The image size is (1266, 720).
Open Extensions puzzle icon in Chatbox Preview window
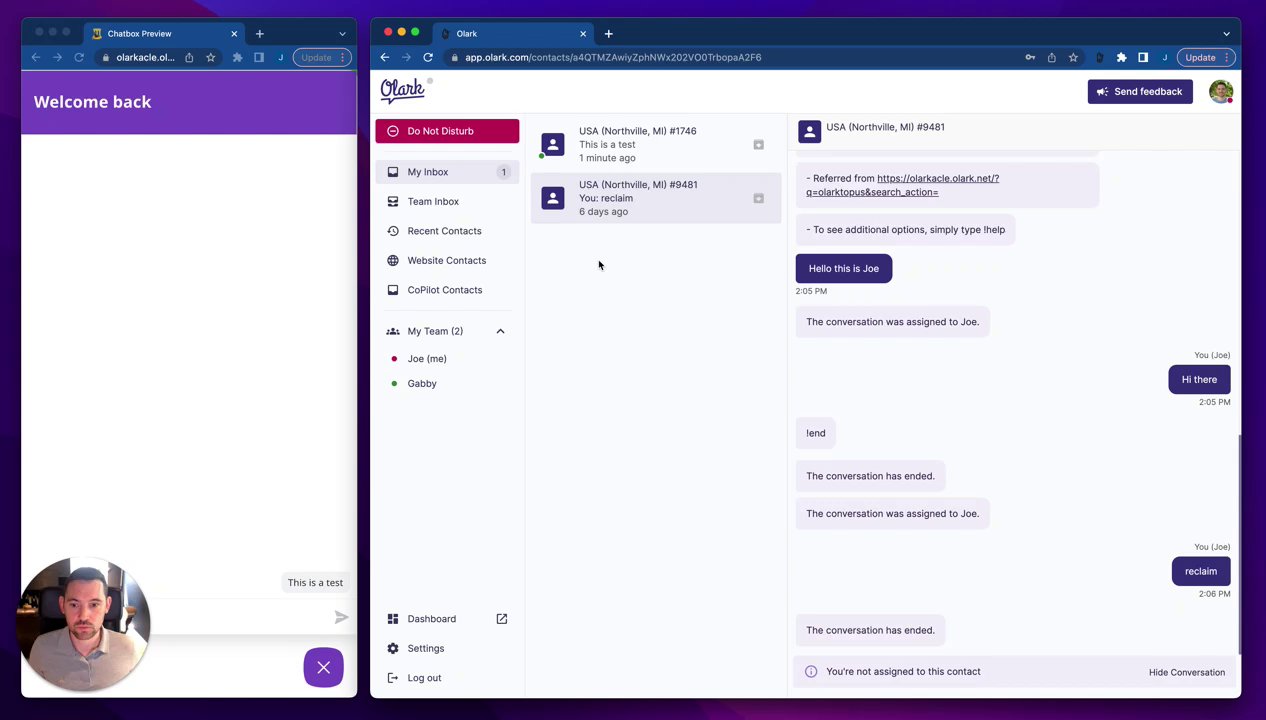point(237,57)
